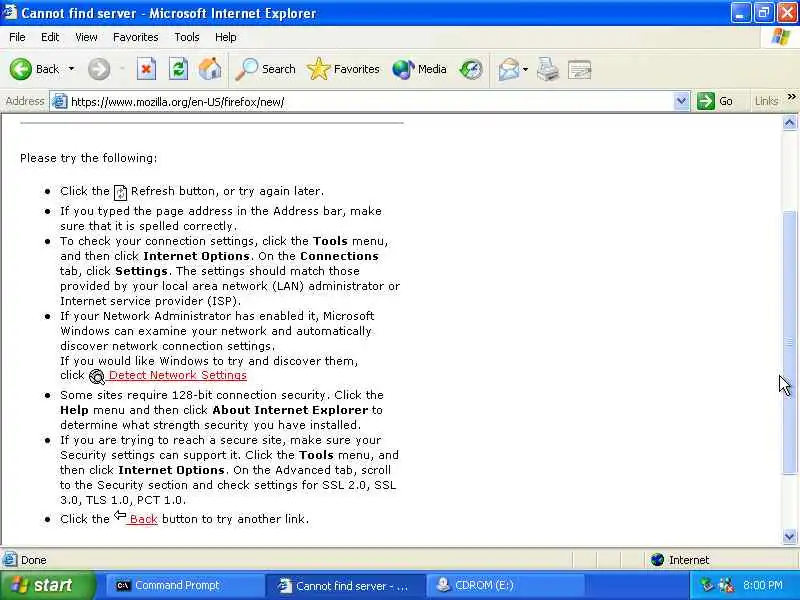Open the Favorites star button

pos(343,69)
